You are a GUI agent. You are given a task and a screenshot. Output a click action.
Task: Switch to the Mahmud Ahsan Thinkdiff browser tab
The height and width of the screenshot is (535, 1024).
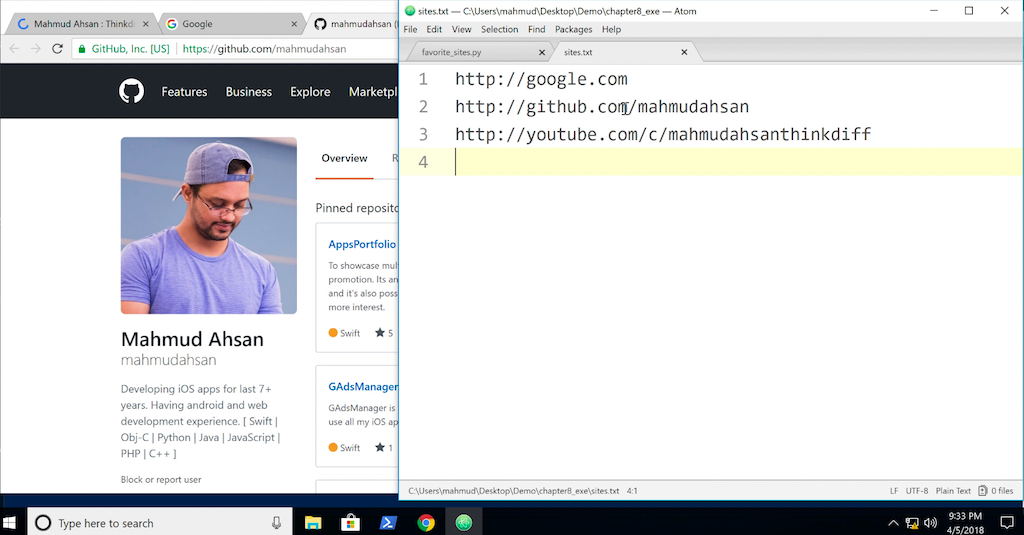(82, 24)
